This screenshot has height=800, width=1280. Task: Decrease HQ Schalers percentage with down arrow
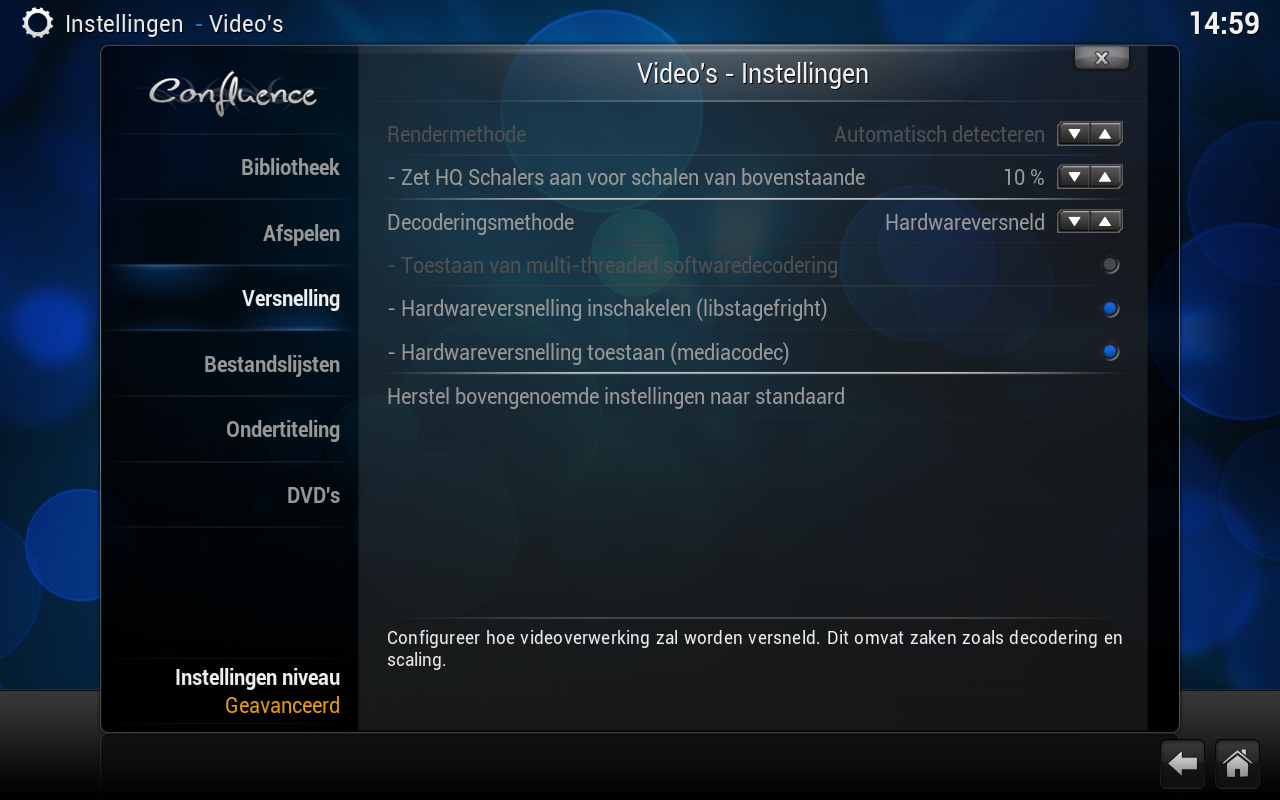pyautogui.click(x=1074, y=177)
